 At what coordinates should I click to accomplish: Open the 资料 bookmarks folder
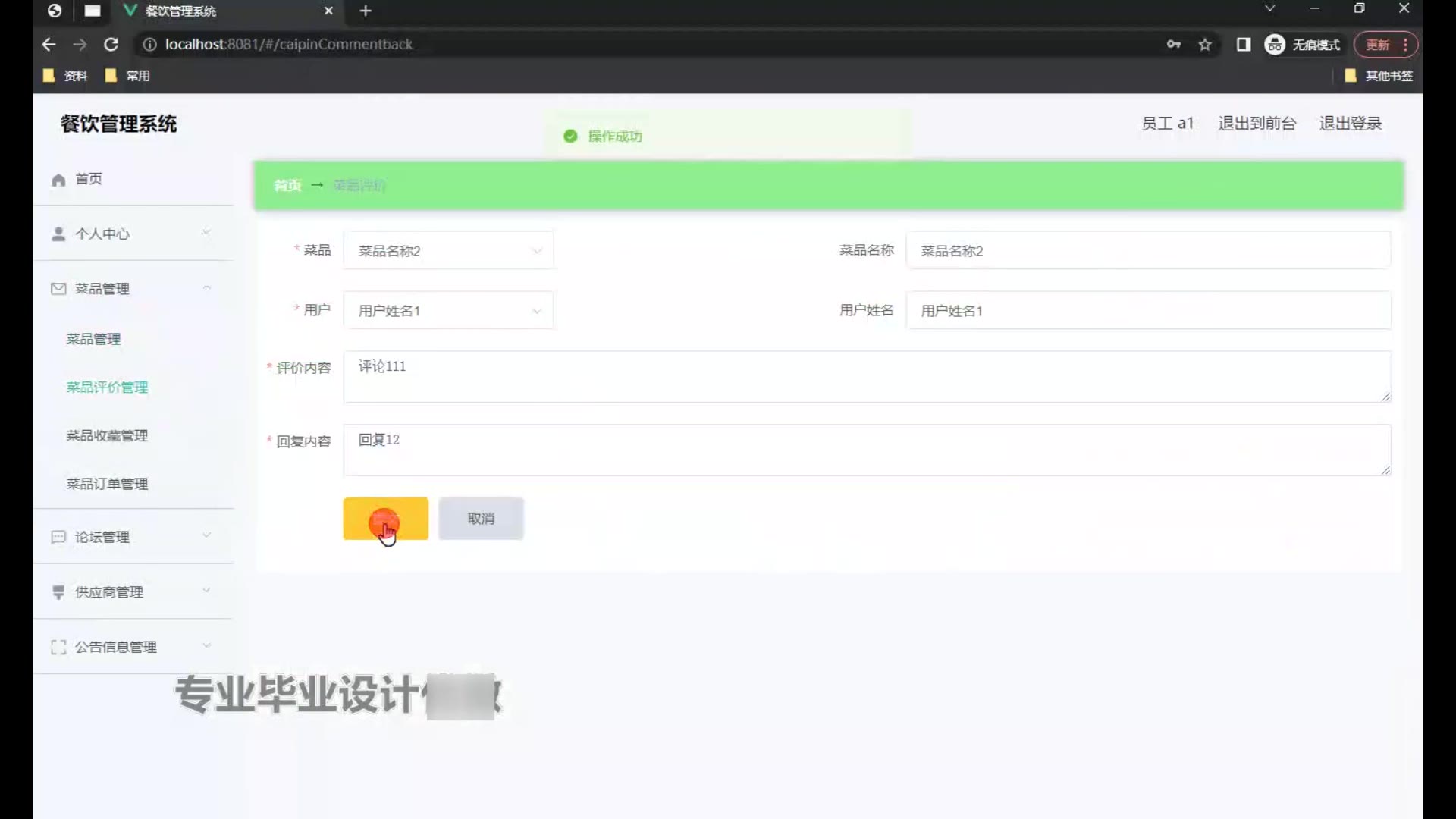[x=67, y=76]
